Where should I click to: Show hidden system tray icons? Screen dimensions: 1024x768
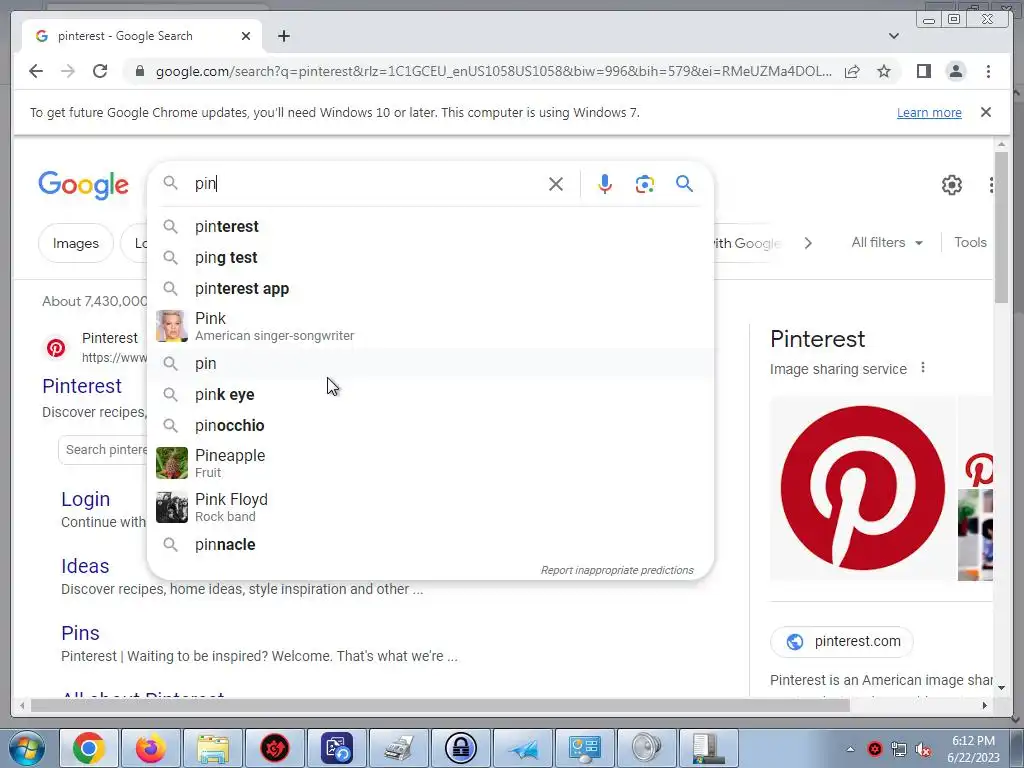[x=850, y=749]
